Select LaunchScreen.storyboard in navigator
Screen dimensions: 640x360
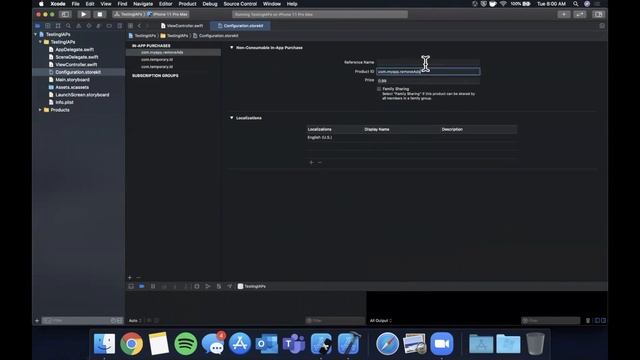click(x=82, y=95)
